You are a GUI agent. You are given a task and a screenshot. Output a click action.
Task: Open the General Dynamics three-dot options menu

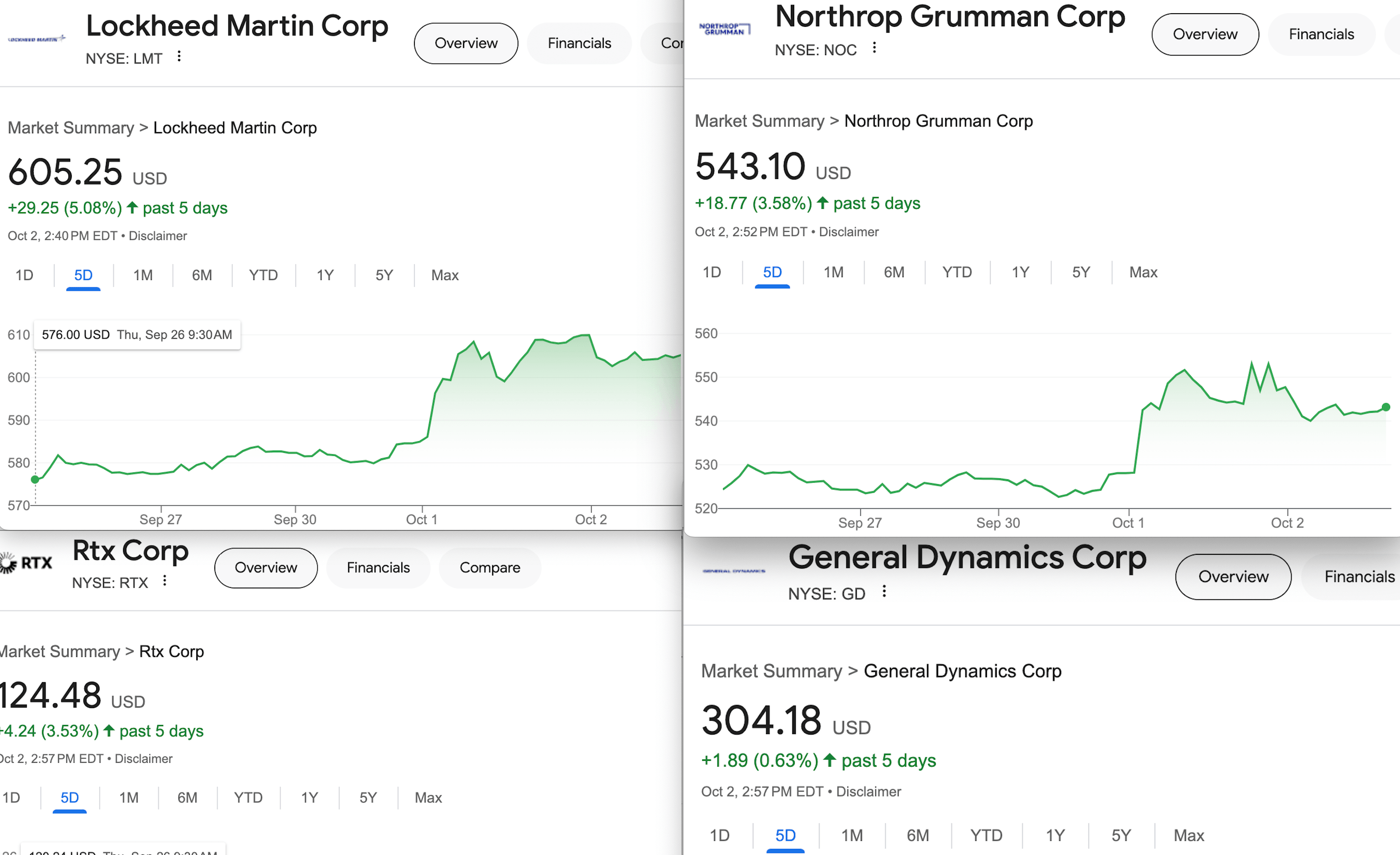[x=884, y=591]
